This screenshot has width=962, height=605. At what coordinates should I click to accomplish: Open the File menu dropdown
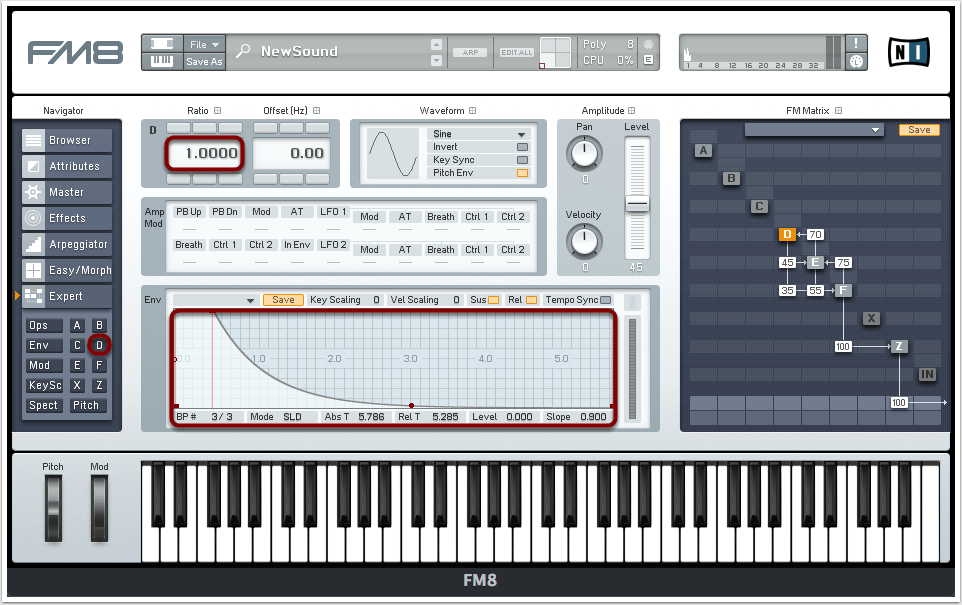coord(204,45)
